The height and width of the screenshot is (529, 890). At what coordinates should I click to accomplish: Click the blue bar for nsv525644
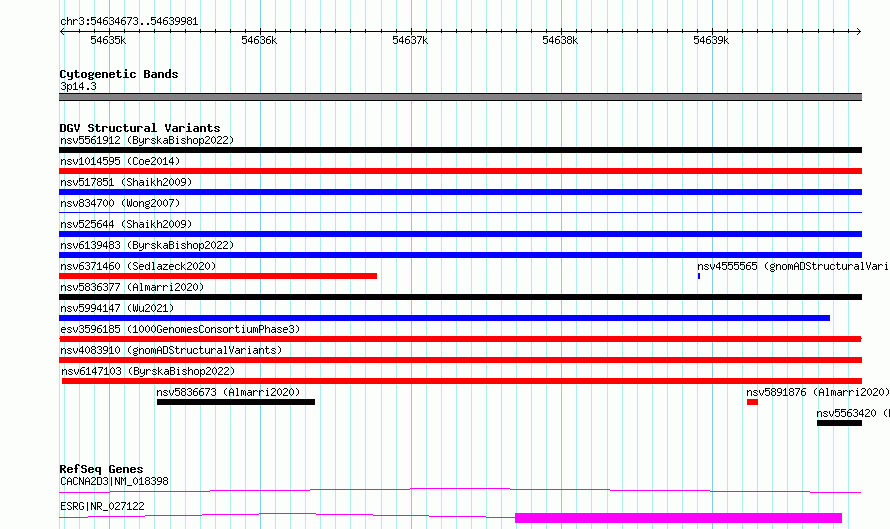pos(460,234)
